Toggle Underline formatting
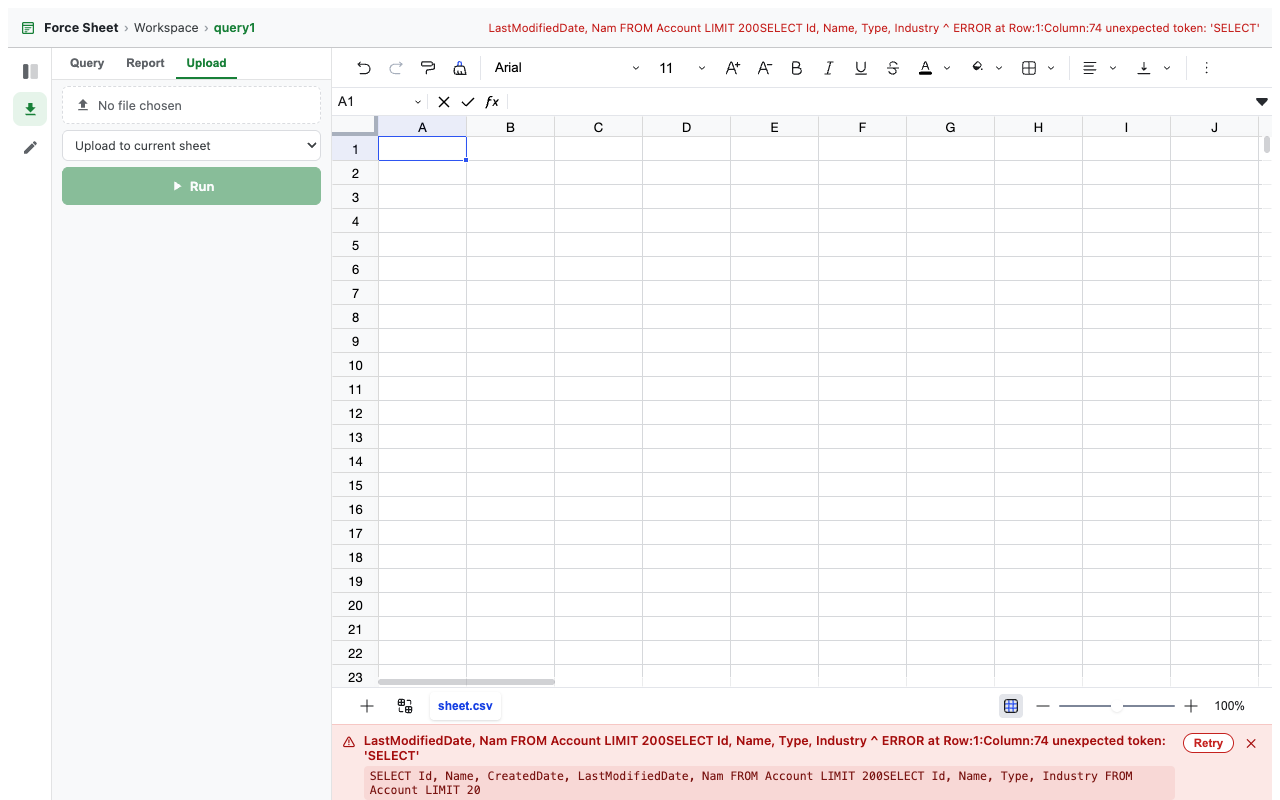 [861, 68]
